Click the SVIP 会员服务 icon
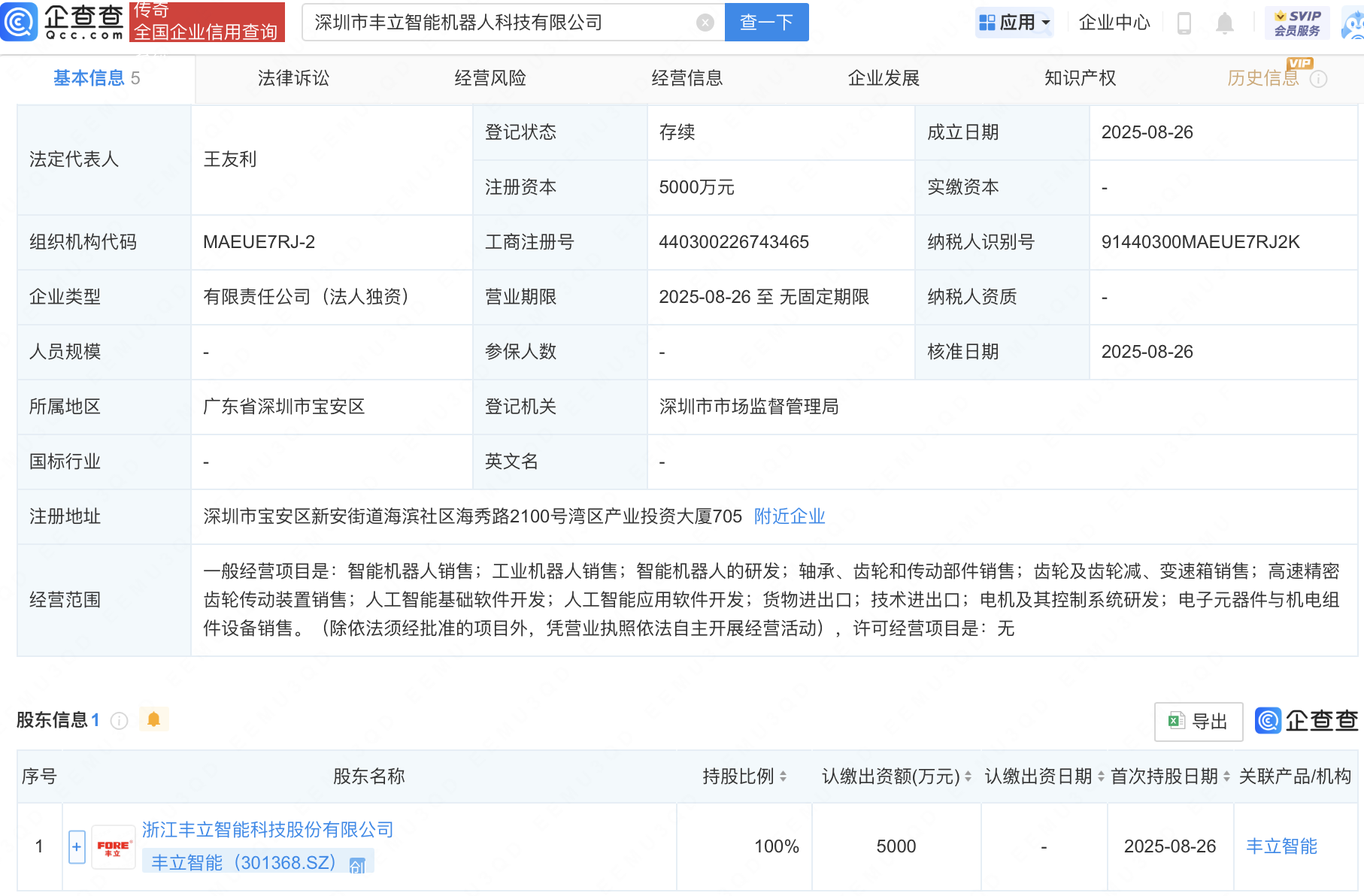This screenshot has height=896, width=1364. [1299, 22]
